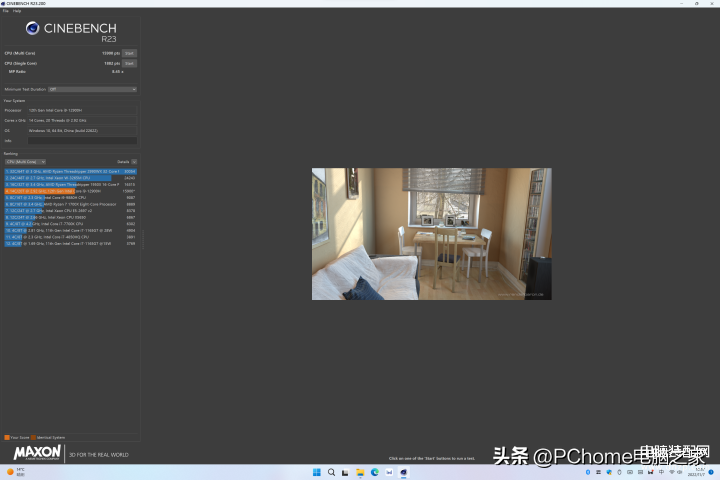Screen dimensions: 720x480
Task: Open Task View from the taskbar
Action: 345,472
